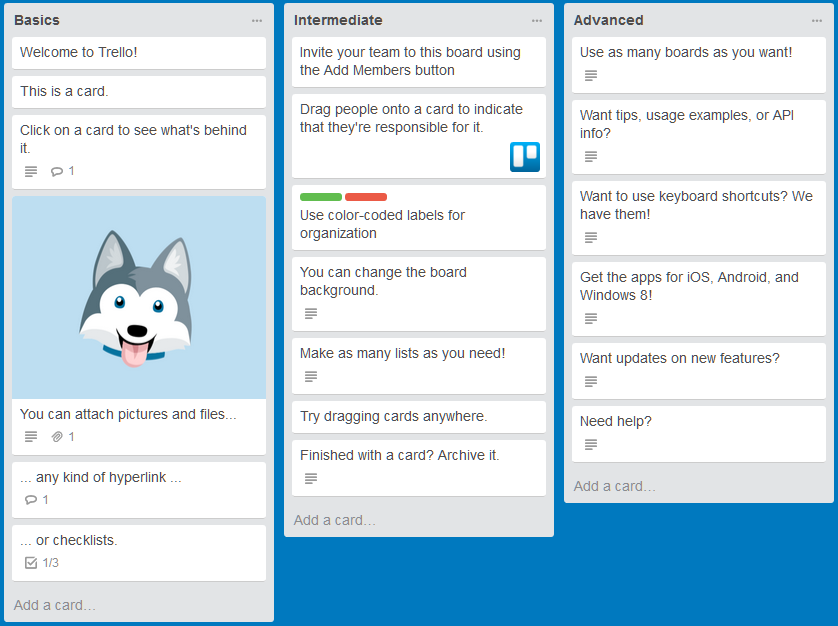
Task: Click description icon on 'Need help?' card
Action: [591, 444]
